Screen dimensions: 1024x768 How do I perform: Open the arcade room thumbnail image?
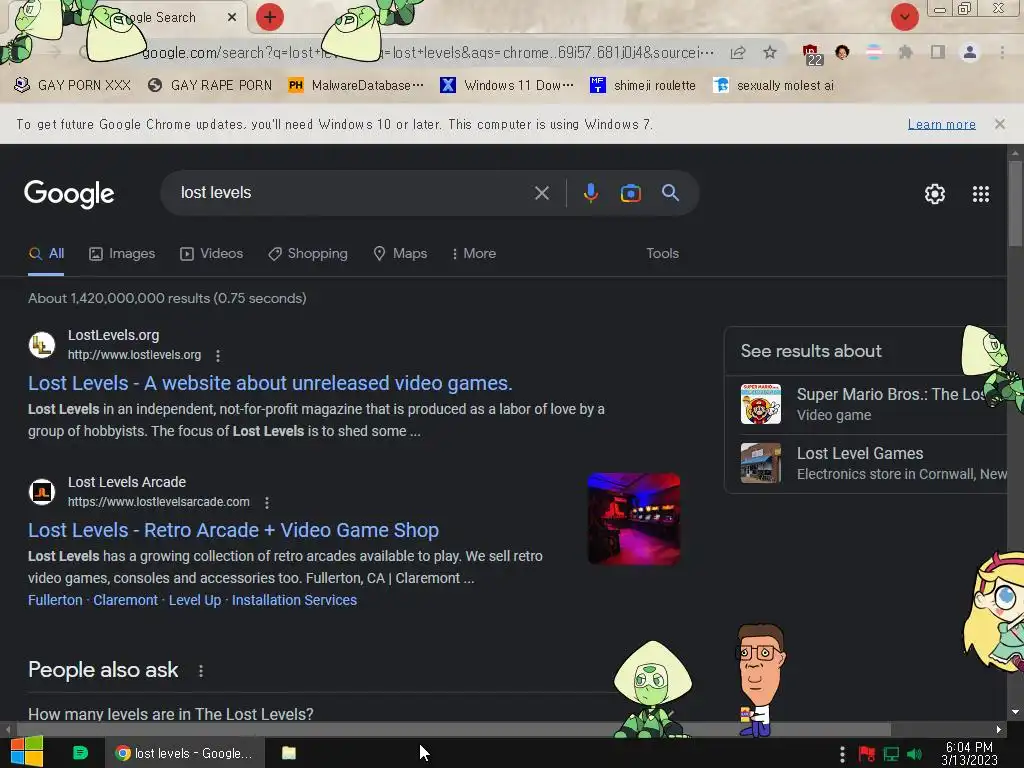click(x=633, y=519)
